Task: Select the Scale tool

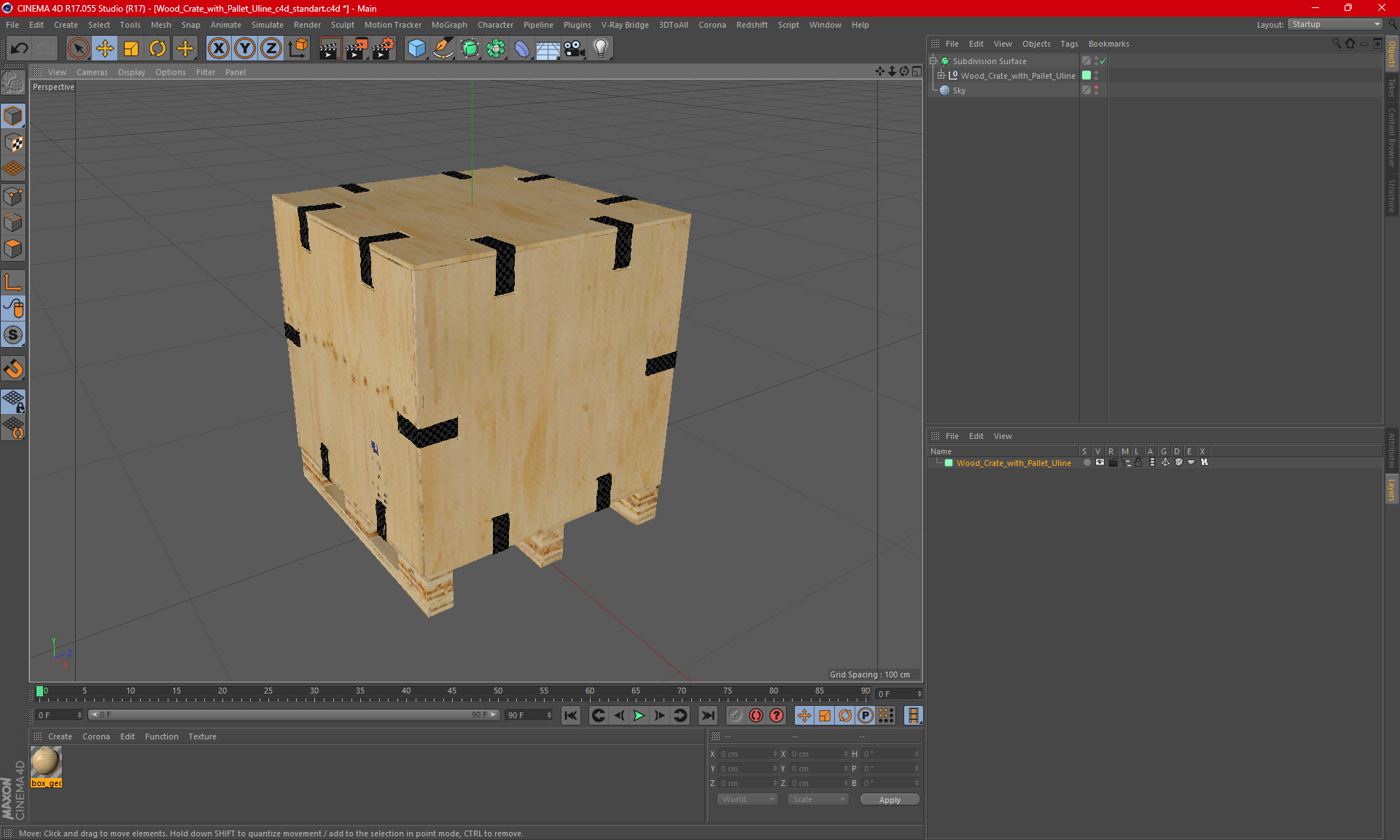Action: 131,48
